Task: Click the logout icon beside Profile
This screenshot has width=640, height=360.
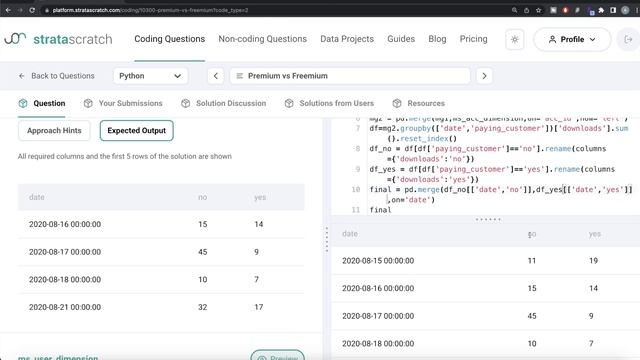Action: click(629, 40)
